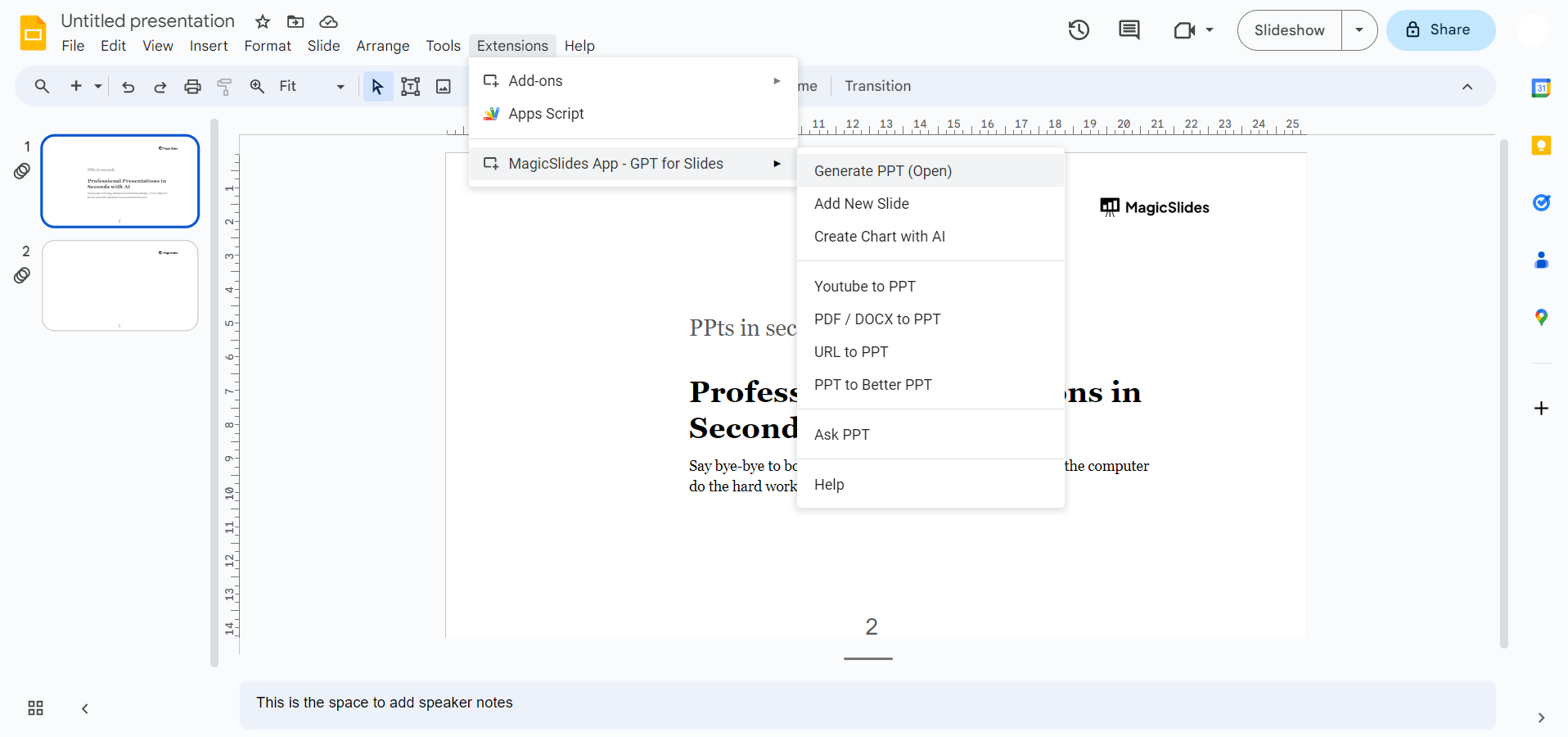Click the search menus magnifier icon

point(42,86)
